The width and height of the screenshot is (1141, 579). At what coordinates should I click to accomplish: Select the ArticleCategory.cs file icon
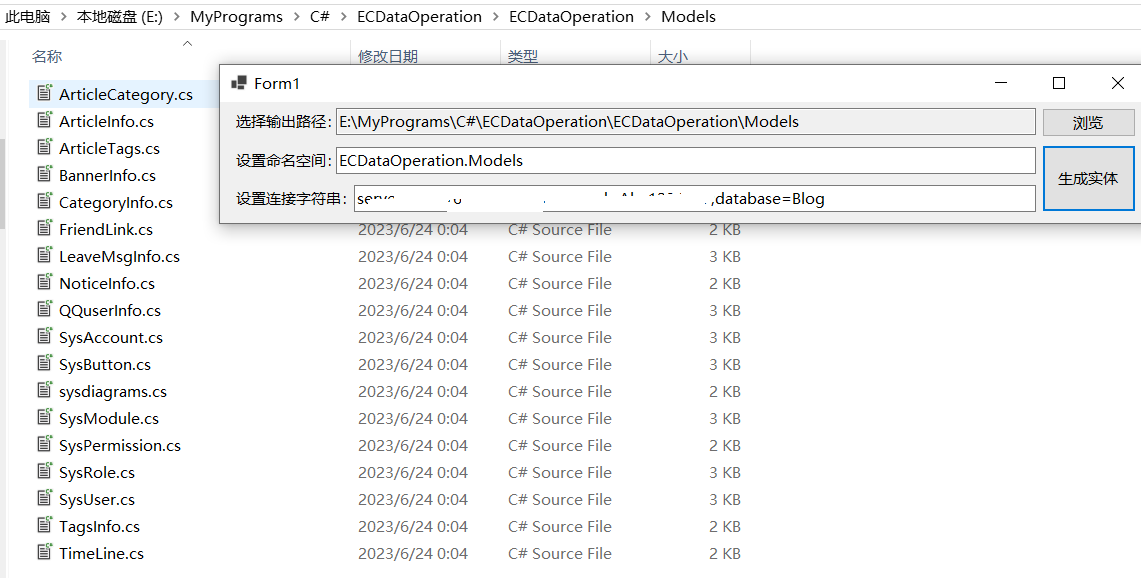[45, 92]
